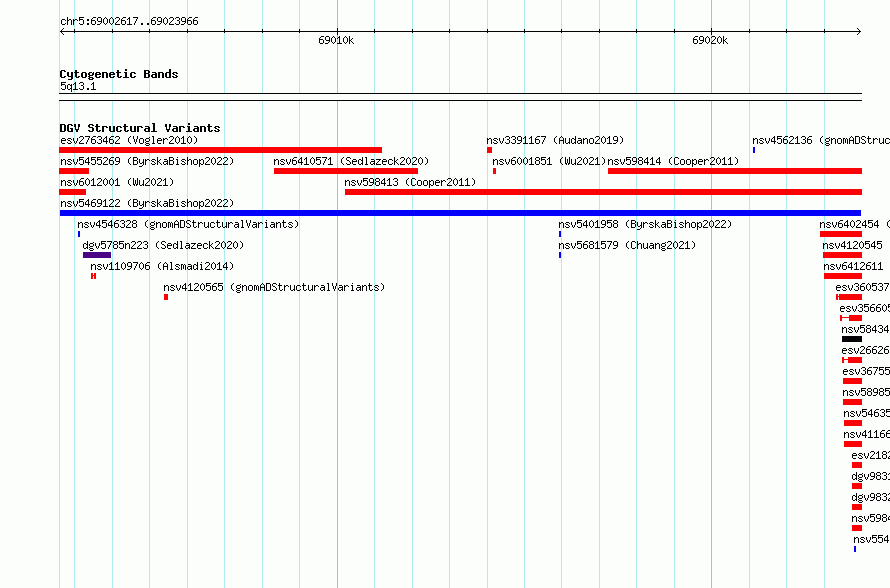Screen dimensions: 890x588
Task: Select the long nsv598413 (Cooper2011) bar
Action: pos(603,192)
